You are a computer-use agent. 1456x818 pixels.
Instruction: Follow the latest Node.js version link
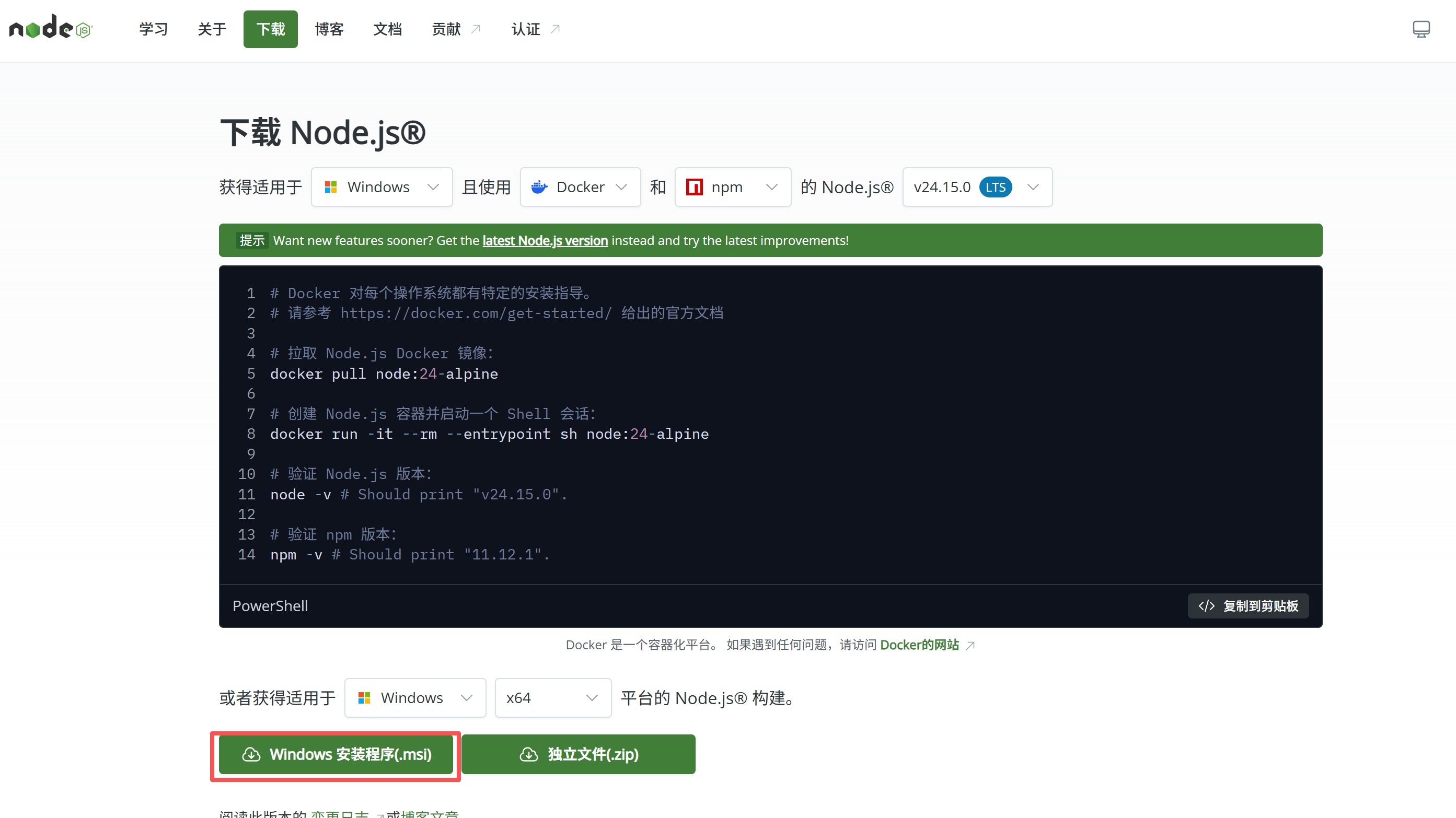(546, 241)
